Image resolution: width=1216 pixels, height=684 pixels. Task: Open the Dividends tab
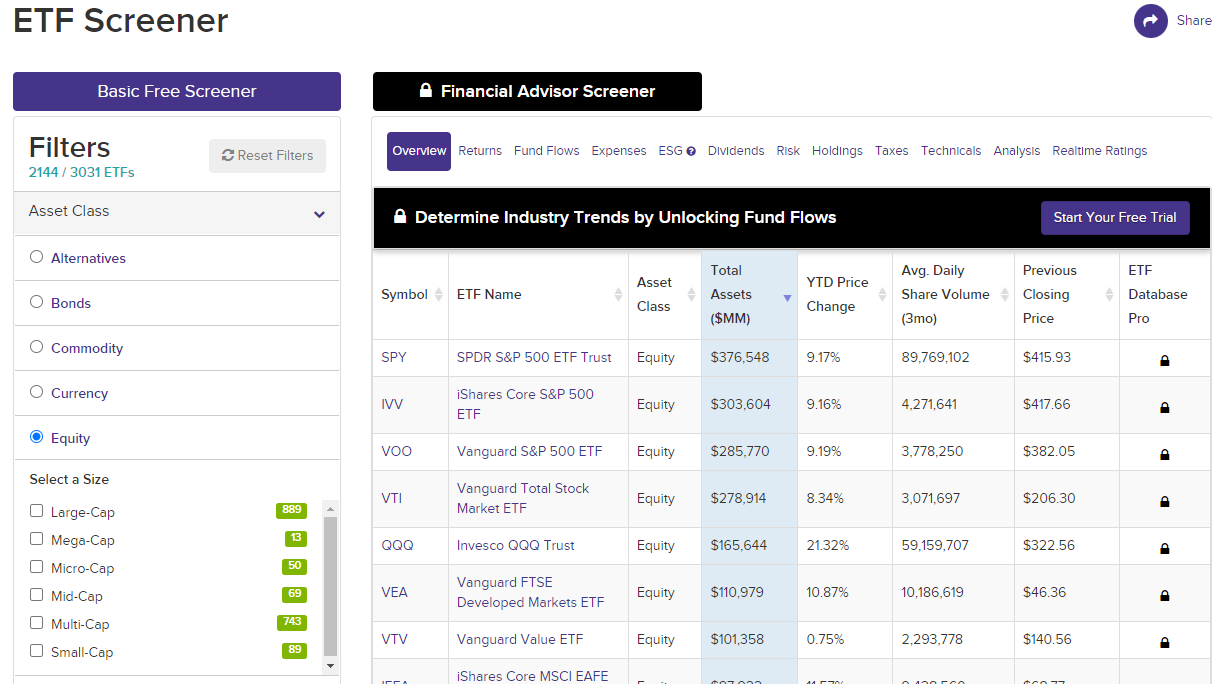[736, 151]
